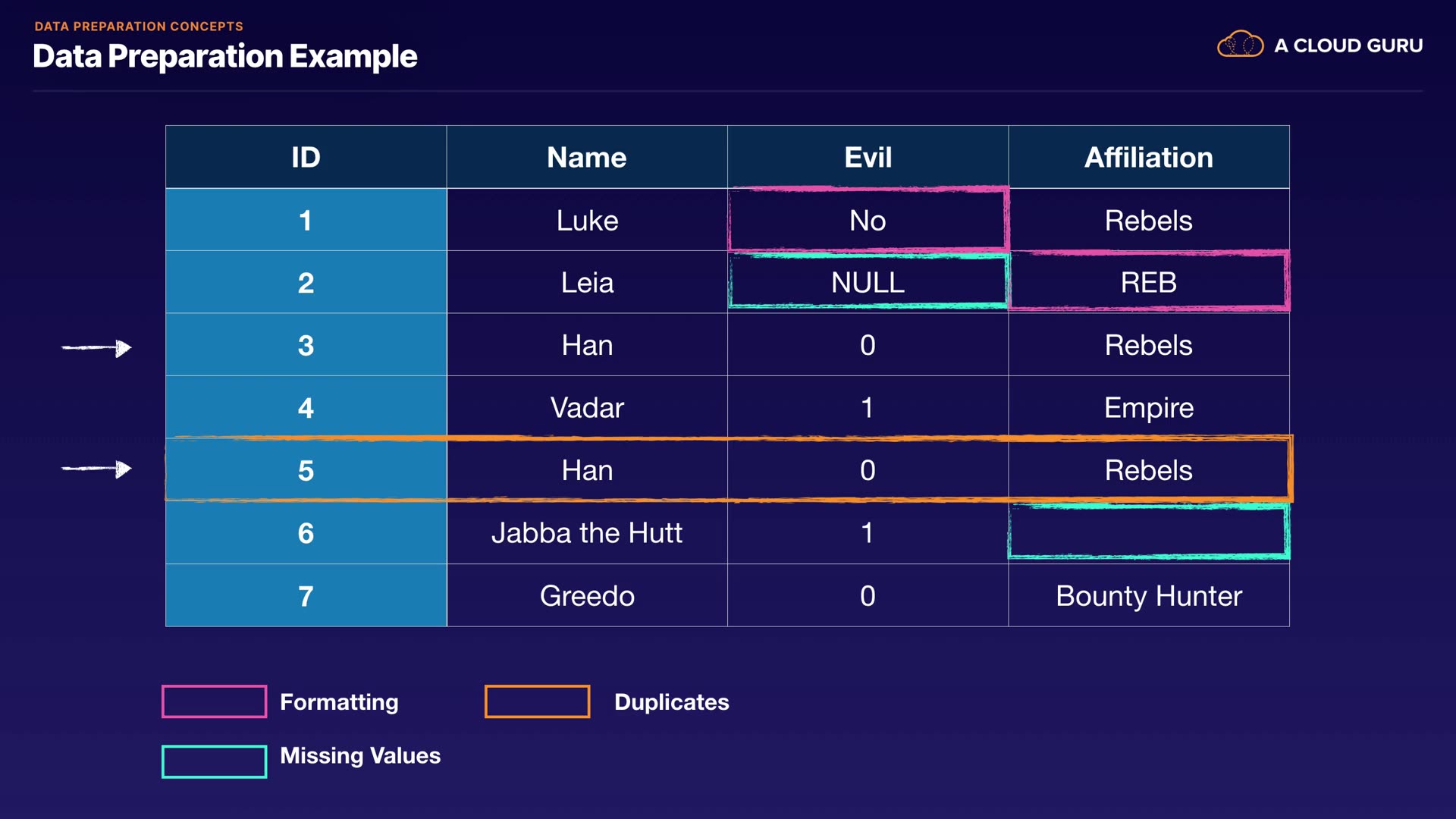The height and width of the screenshot is (819, 1456).
Task: Select the Name column header
Action: point(587,157)
